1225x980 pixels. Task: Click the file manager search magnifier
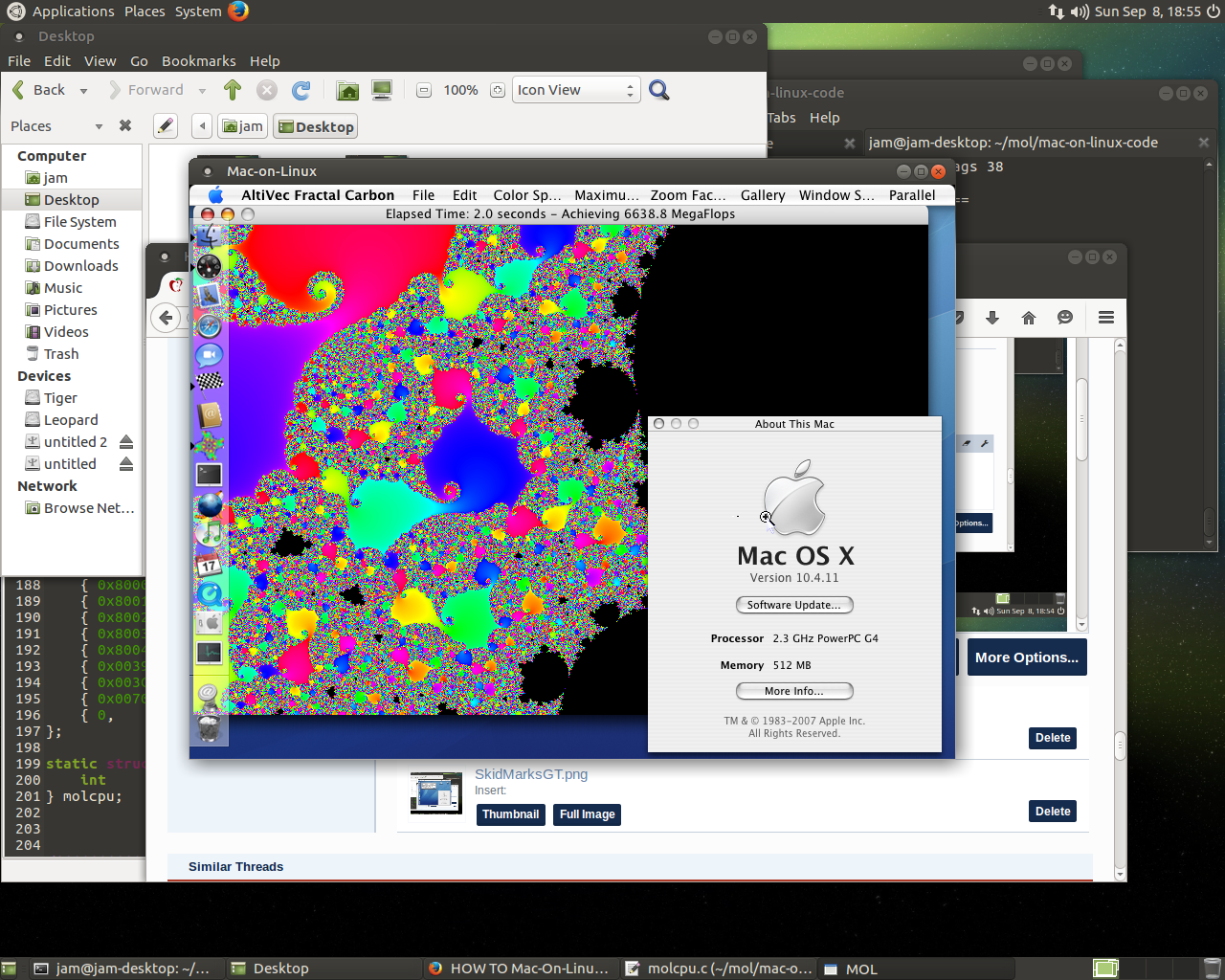(x=658, y=90)
